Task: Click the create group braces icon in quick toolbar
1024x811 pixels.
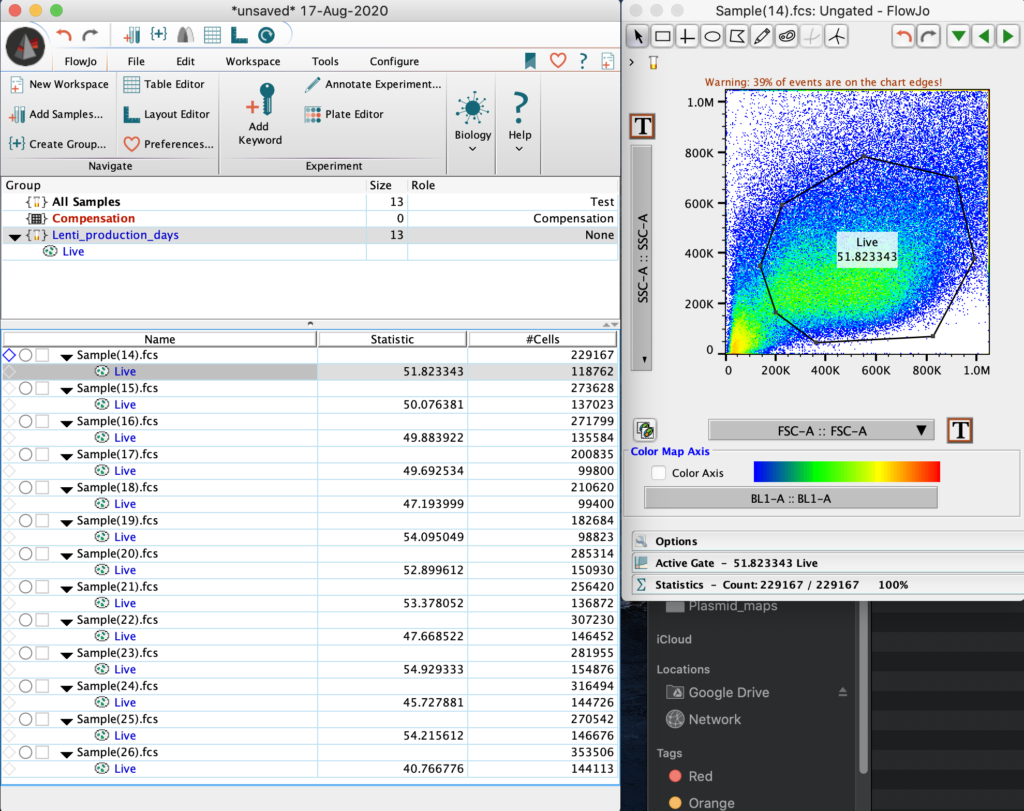Action: 159,35
